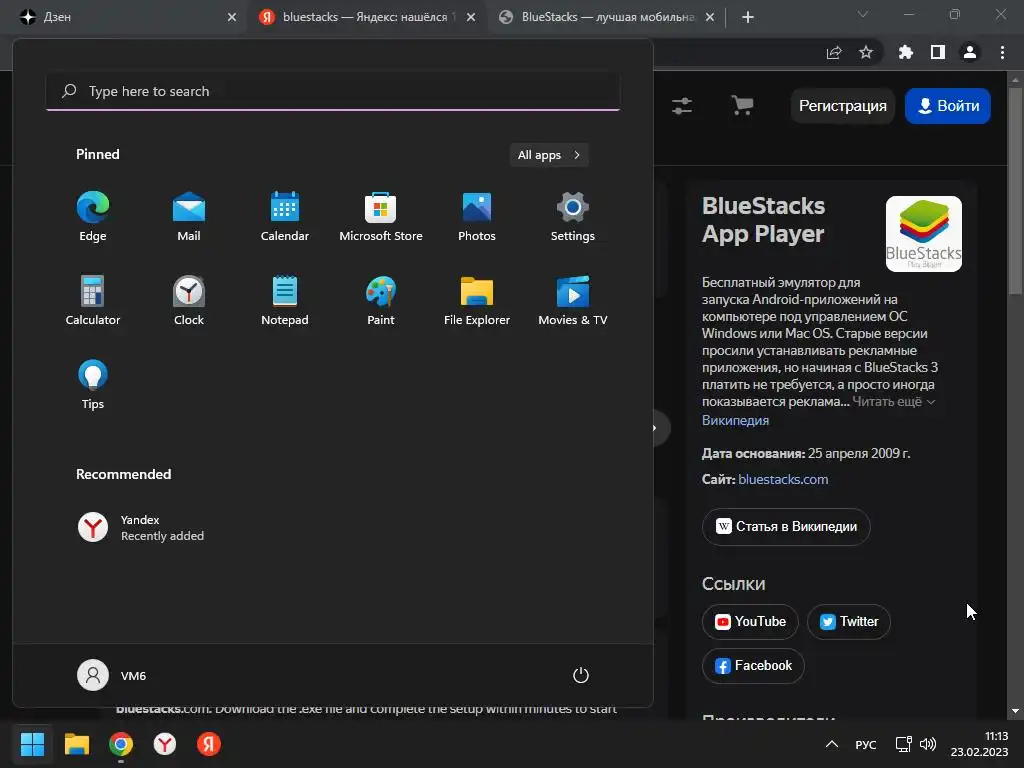Open the YouTube link chip
The height and width of the screenshot is (768, 1024).
pos(750,622)
